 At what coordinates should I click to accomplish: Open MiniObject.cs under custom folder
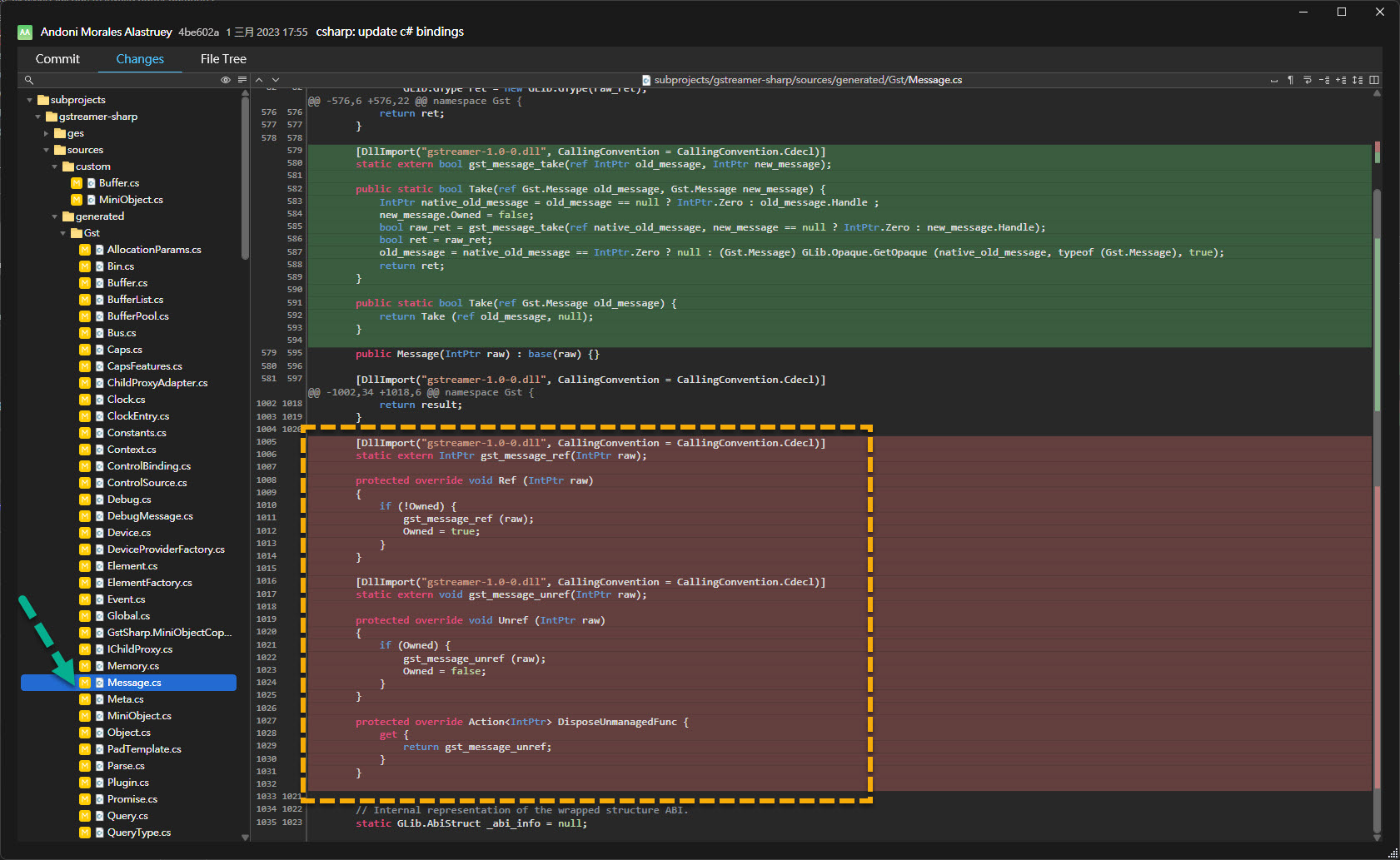[130, 200]
